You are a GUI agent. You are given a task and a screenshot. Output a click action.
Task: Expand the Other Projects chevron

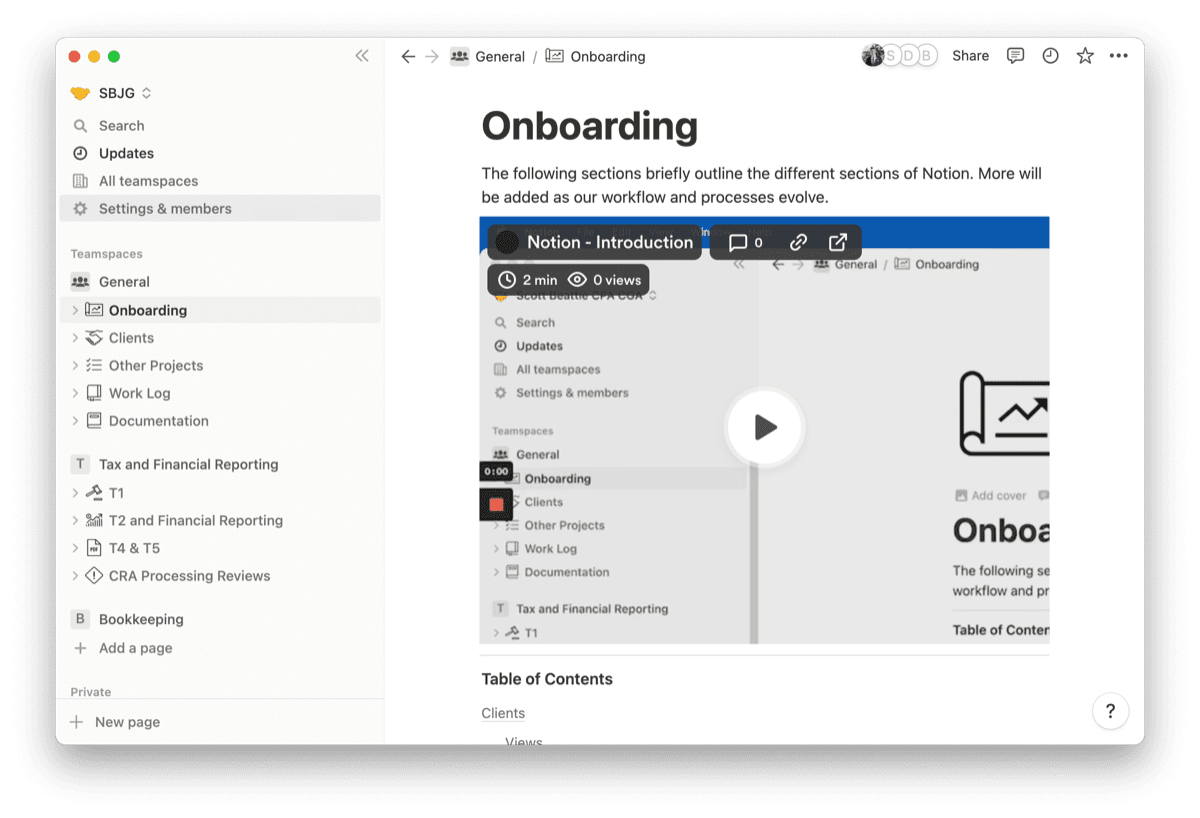point(75,365)
